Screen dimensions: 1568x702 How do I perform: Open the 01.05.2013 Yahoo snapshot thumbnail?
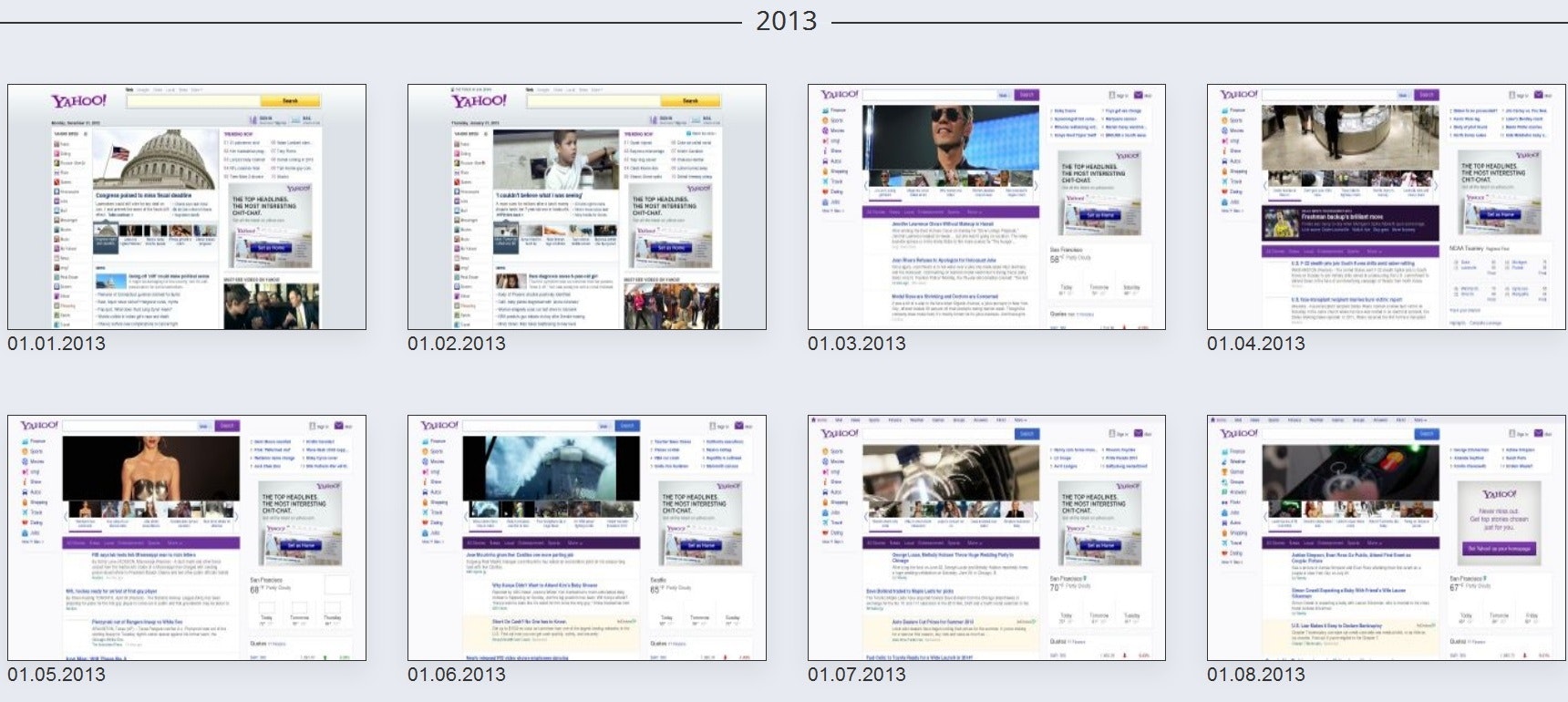tap(187, 538)
